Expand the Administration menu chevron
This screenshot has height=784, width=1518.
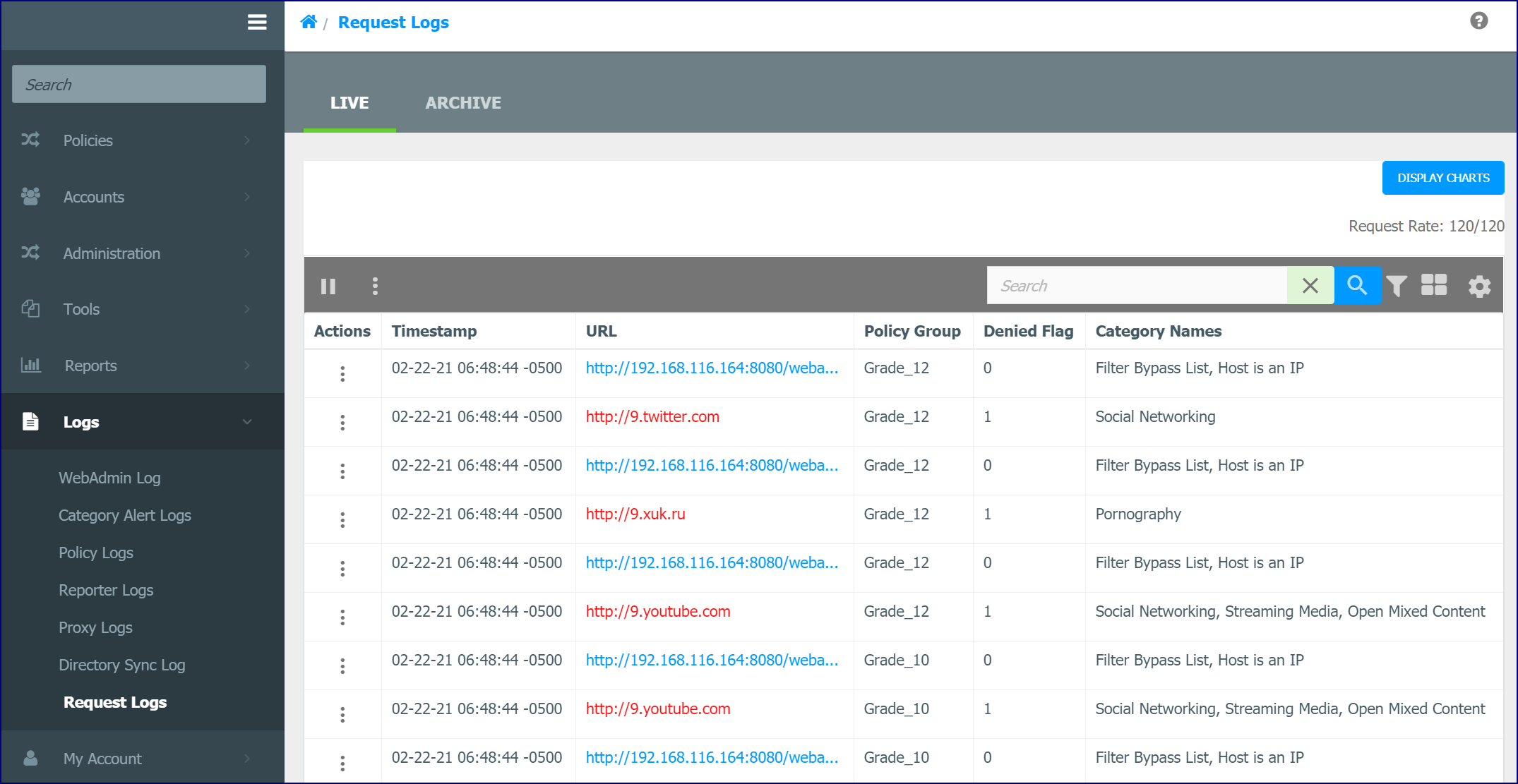coord(247,253)
